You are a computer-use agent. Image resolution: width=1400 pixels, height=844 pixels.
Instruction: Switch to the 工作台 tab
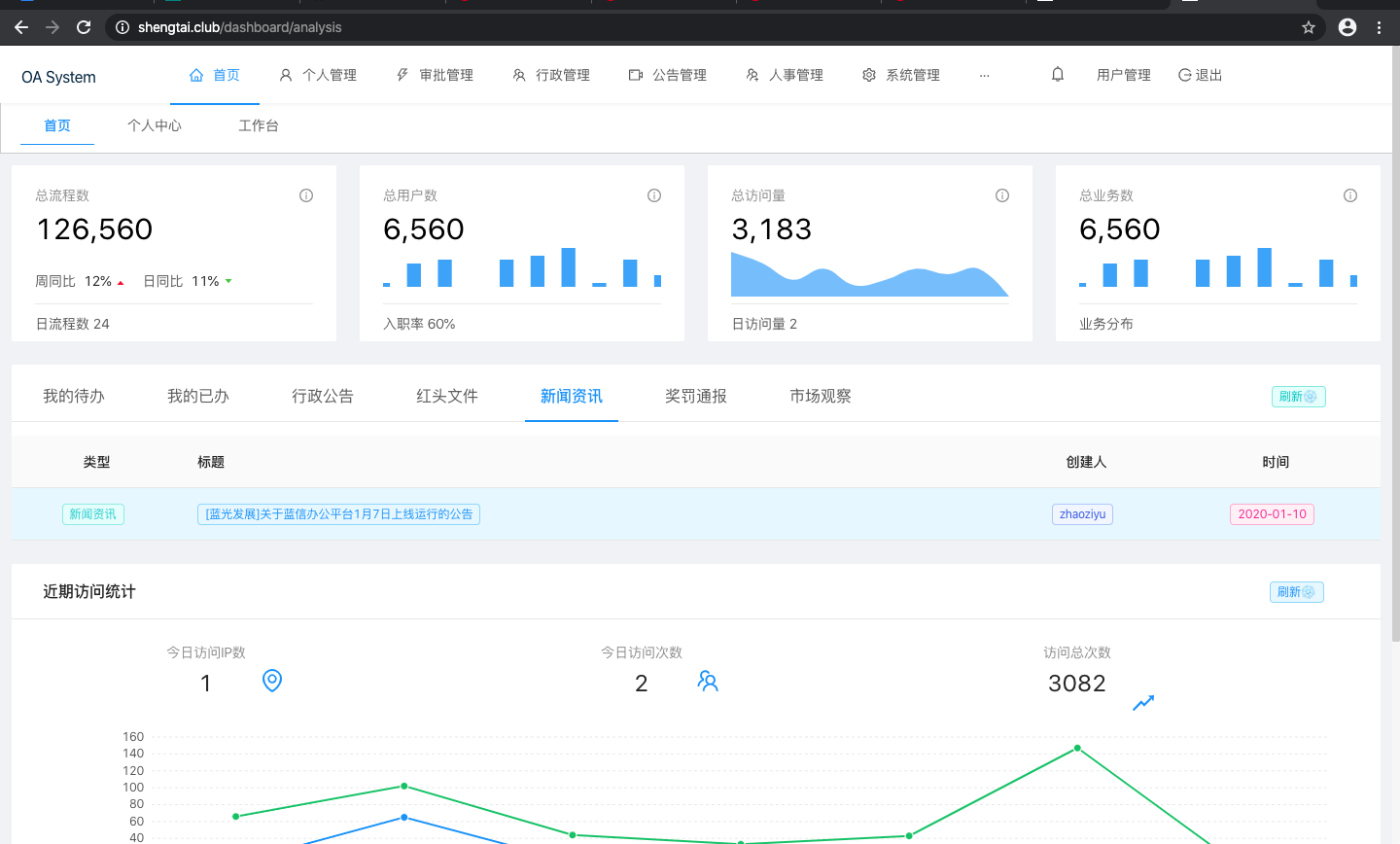pos(259,124)
